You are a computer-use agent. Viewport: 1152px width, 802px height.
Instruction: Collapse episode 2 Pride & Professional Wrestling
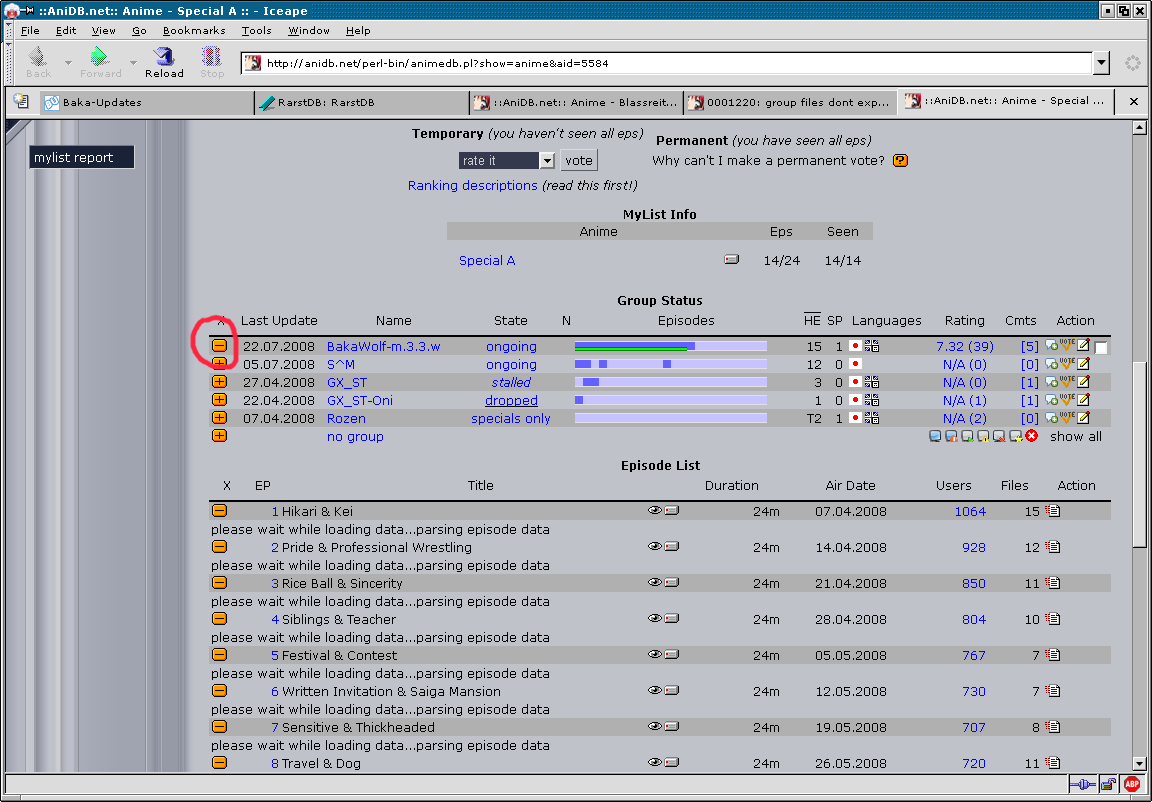(219, 547)
